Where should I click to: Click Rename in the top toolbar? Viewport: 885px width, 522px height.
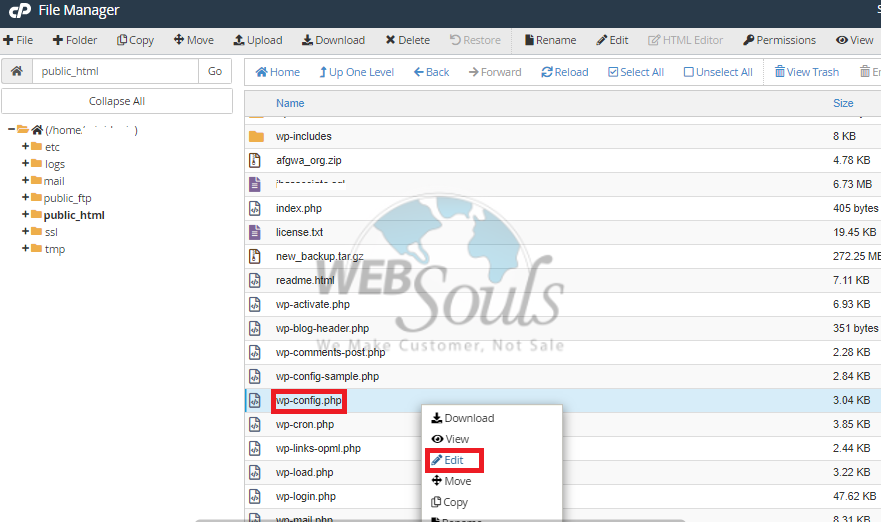[550, 40]
